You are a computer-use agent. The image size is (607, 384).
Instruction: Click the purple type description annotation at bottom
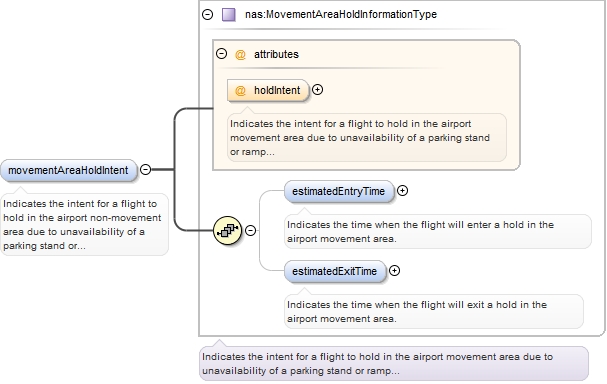click(x=394, y=363)
